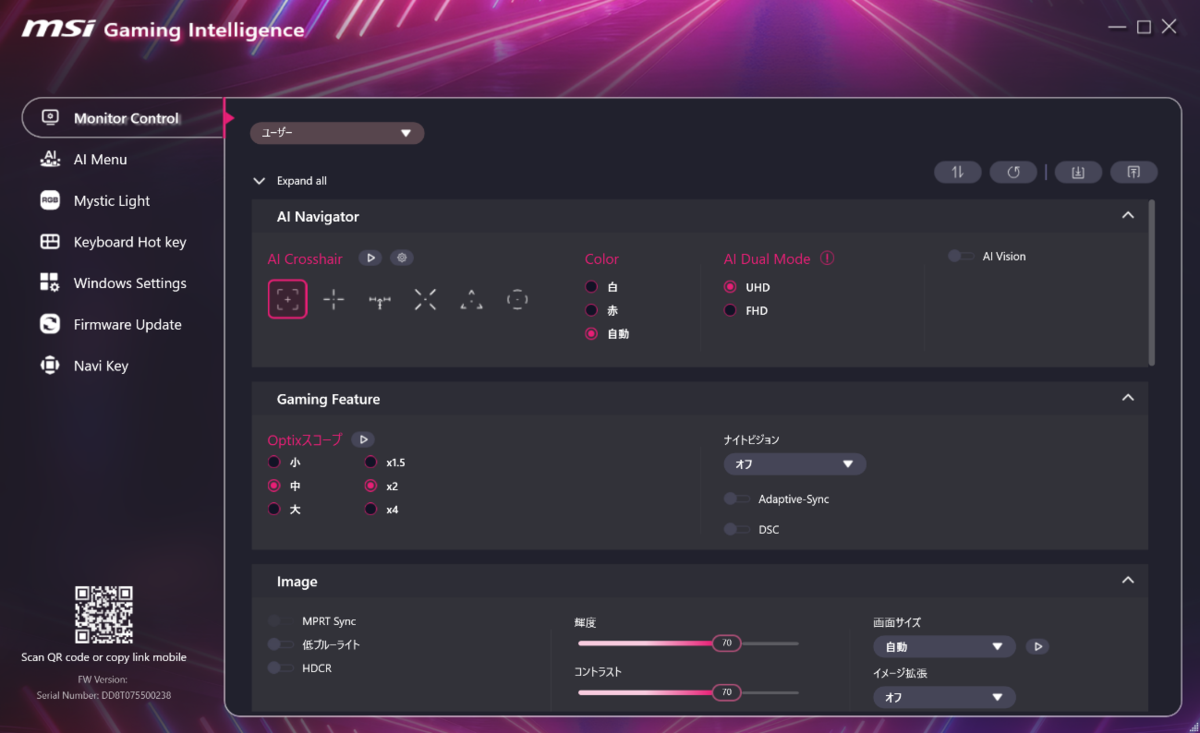The image size is (1200, 733).
Task: Click the Expand all label
Action: tap(302, 181)
